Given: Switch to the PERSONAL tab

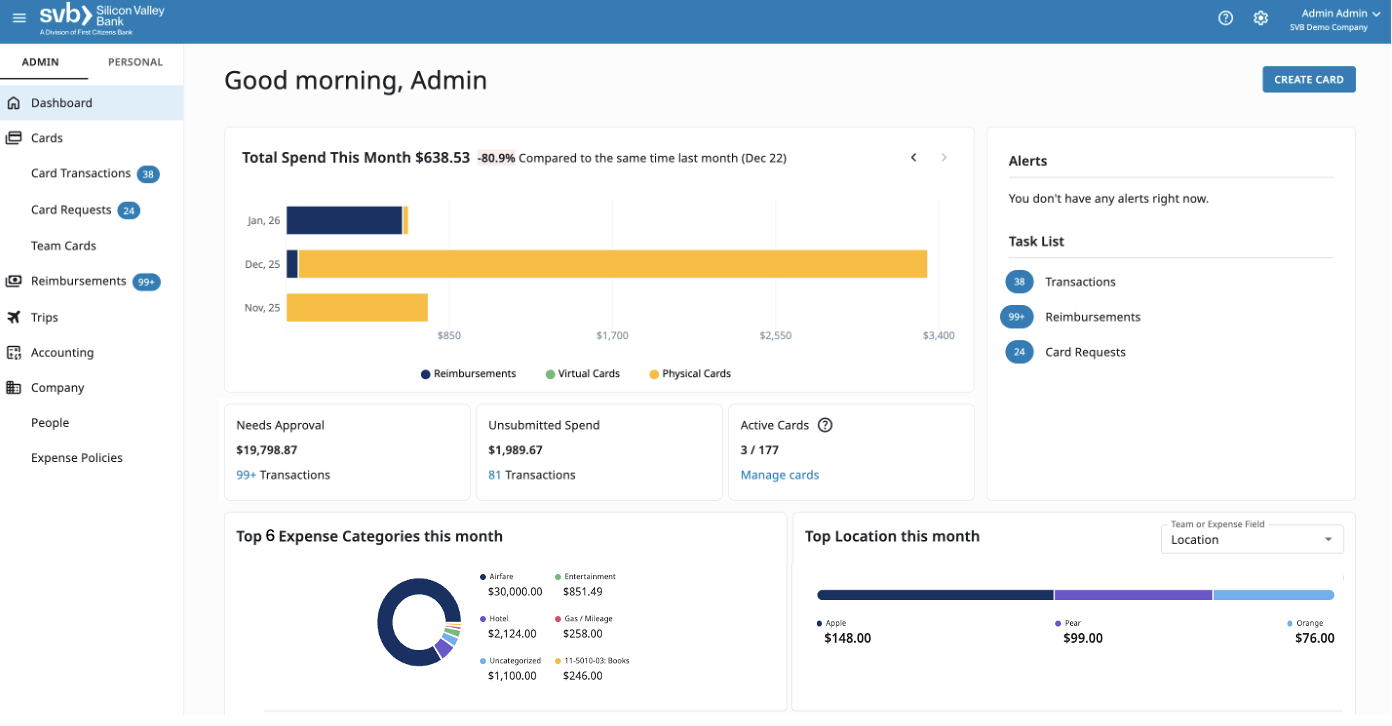Looking at the screenshot, I should point(135,62).
